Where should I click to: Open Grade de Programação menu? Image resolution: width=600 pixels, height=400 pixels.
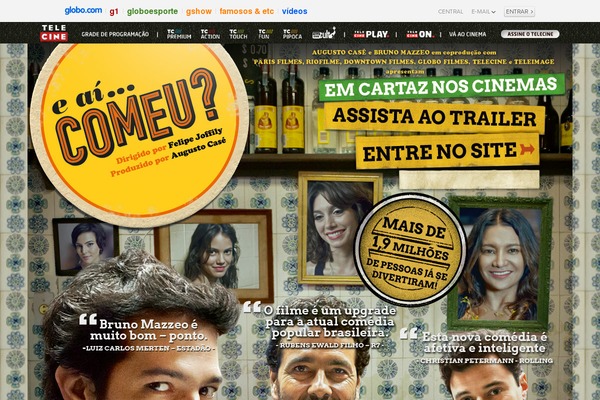coord(115,34)
